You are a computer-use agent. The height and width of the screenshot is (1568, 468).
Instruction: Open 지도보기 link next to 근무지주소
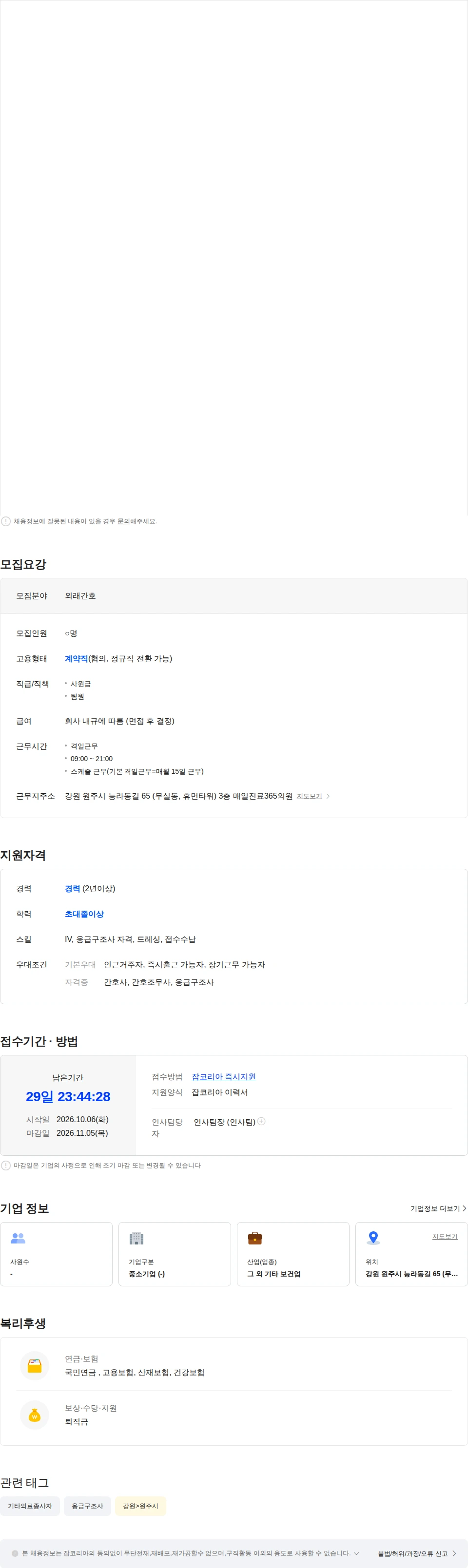[309, 796]
